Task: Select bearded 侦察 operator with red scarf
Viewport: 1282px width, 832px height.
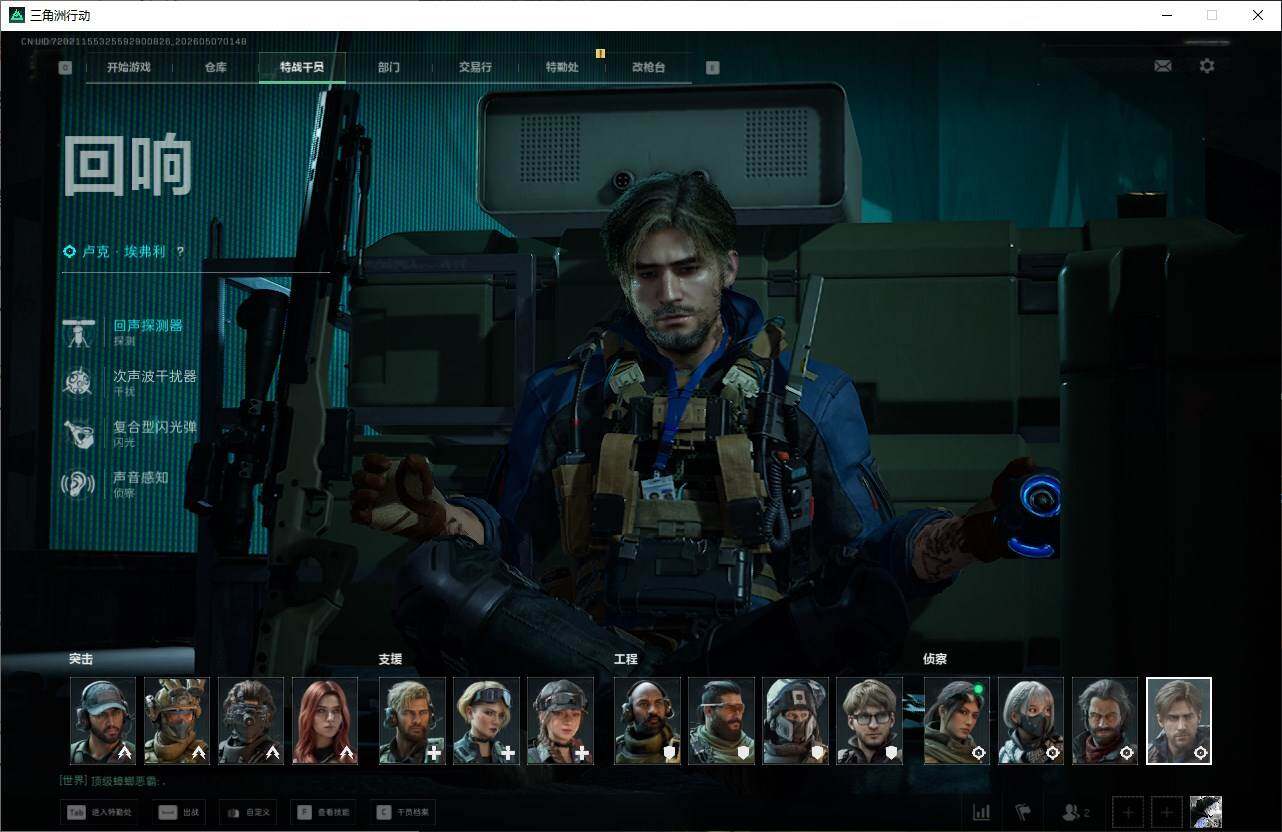Action: (x=1105, y=721)
